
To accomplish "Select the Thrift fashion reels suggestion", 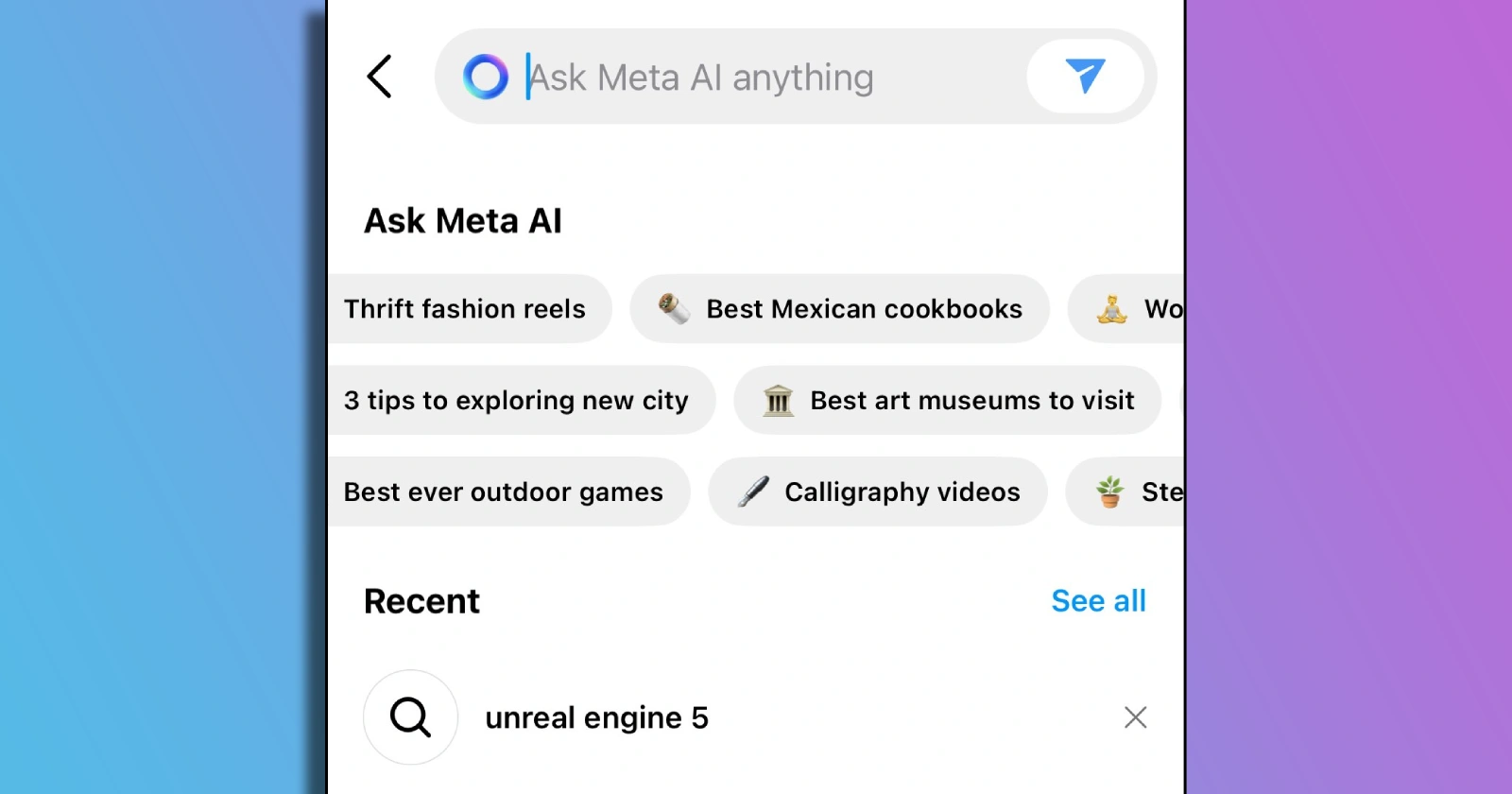I will click(x=465, y=309).
